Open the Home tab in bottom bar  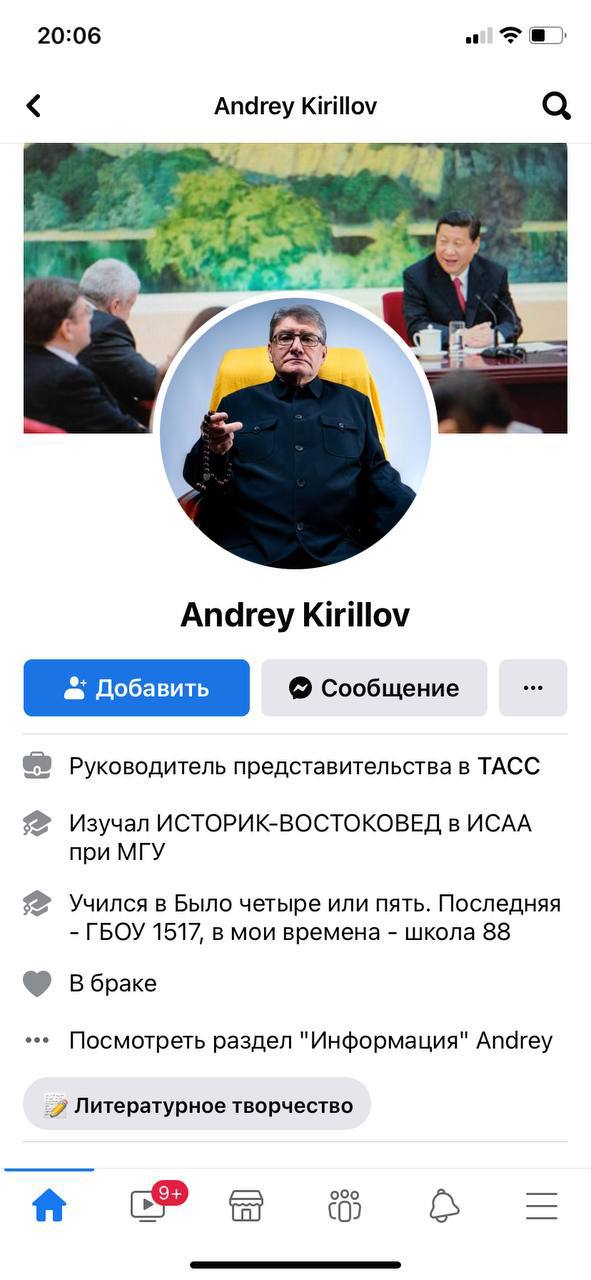point(49,1206)
